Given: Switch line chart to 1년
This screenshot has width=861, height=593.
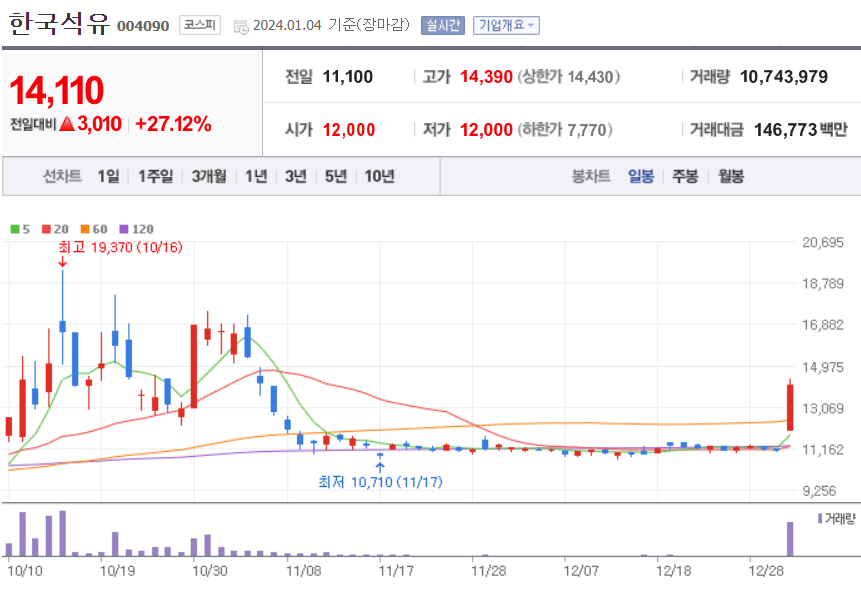Looking at the screenshot, I should point(256,176).
